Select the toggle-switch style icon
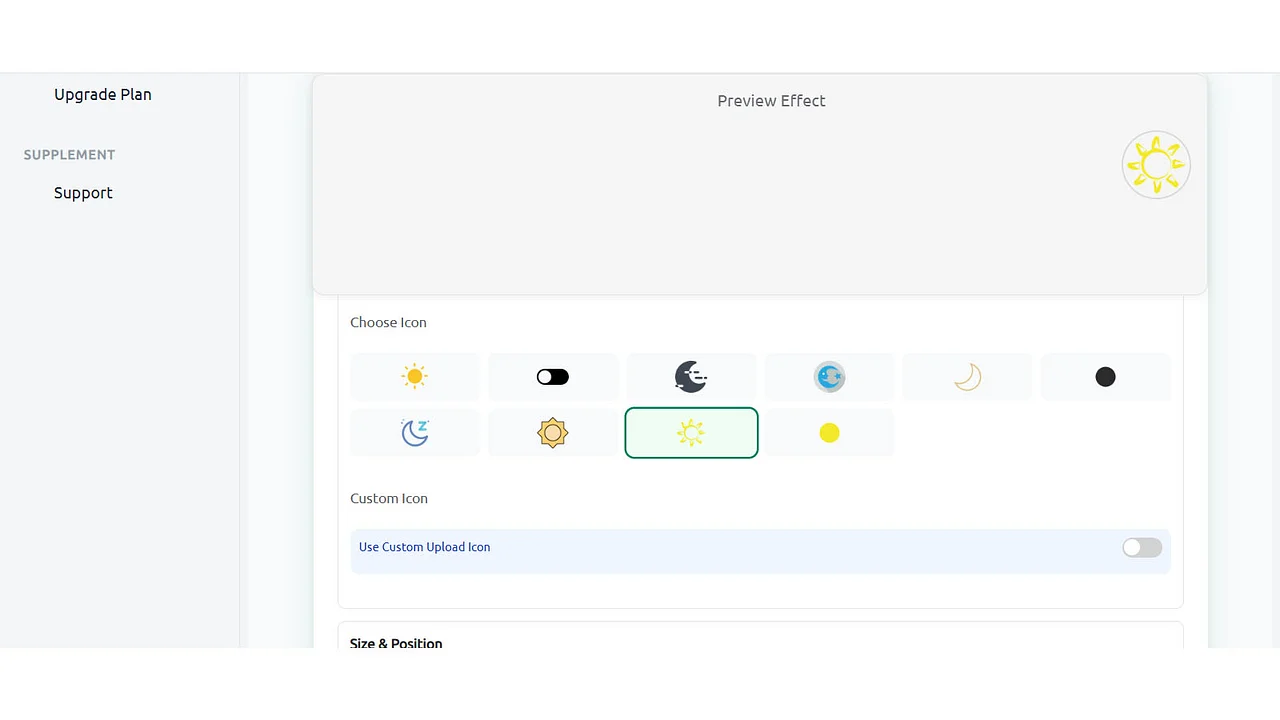The image size is (1280, 720). (552, 377)
